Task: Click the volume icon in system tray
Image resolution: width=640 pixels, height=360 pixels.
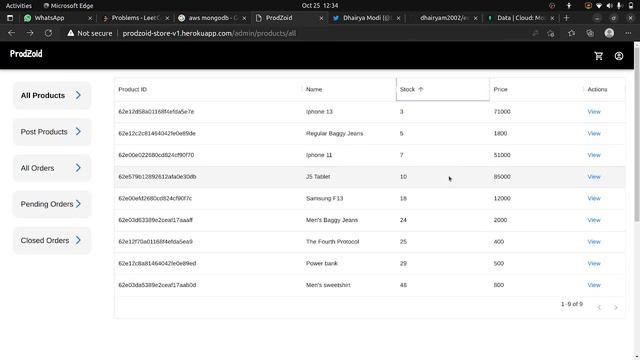Action: tap(609, 6)
